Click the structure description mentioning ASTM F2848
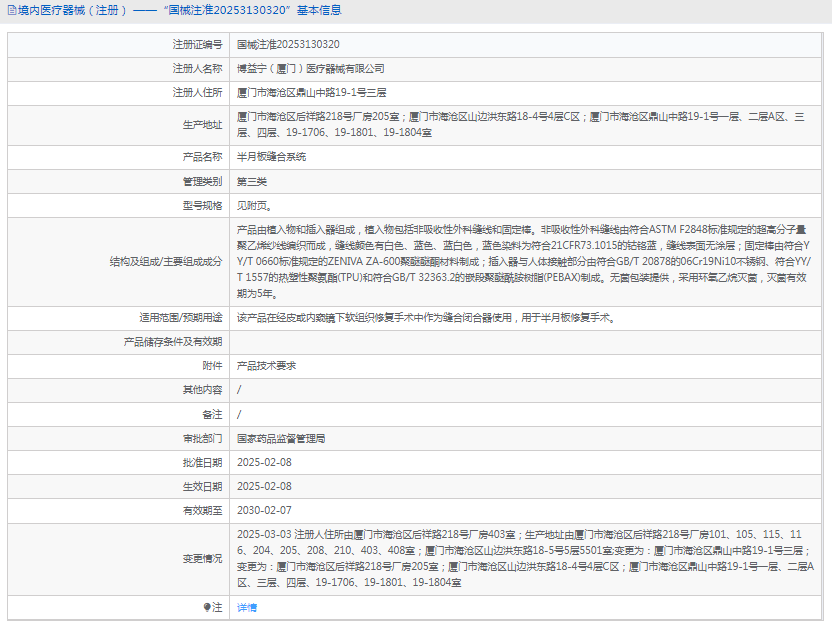Image resolution: width=832 pixels, height=629 pixels. (x=523, y=262)
